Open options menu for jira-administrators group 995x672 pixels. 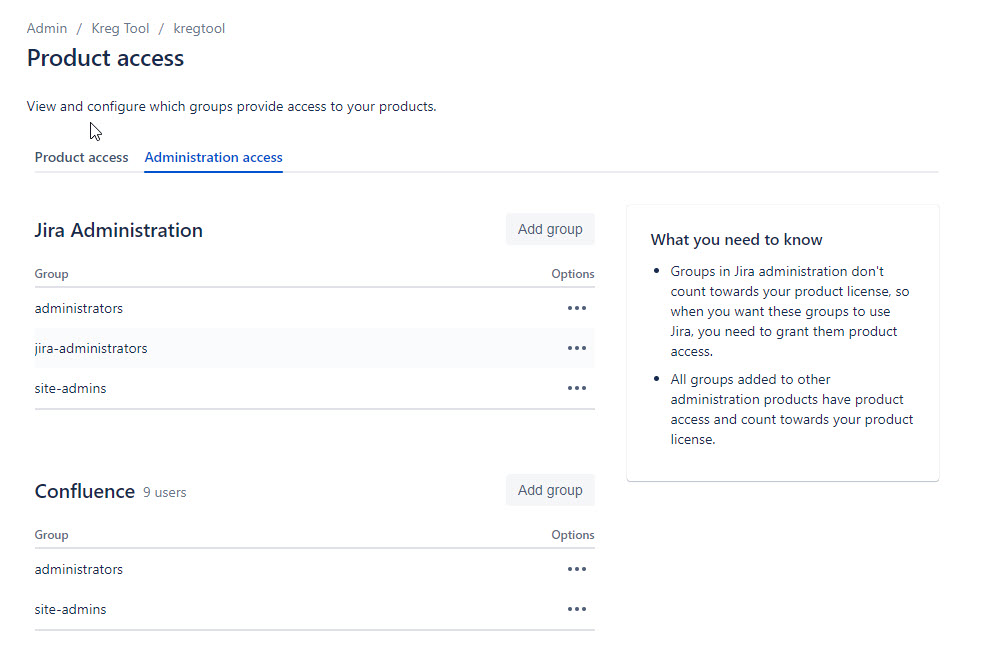click(x=576, y=348)
